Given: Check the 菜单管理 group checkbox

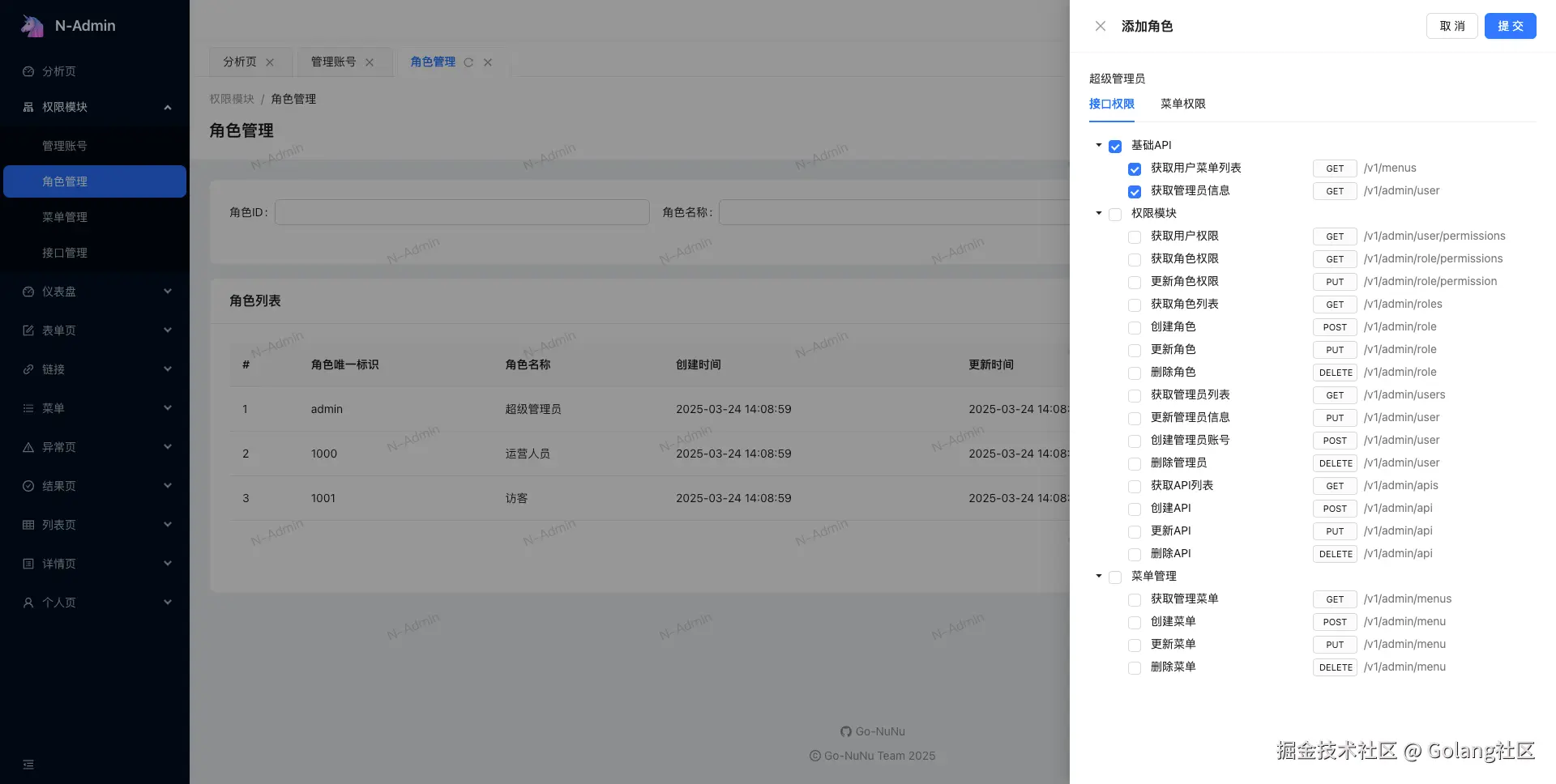Looking at the screenshot, I should click(1115, 577).
